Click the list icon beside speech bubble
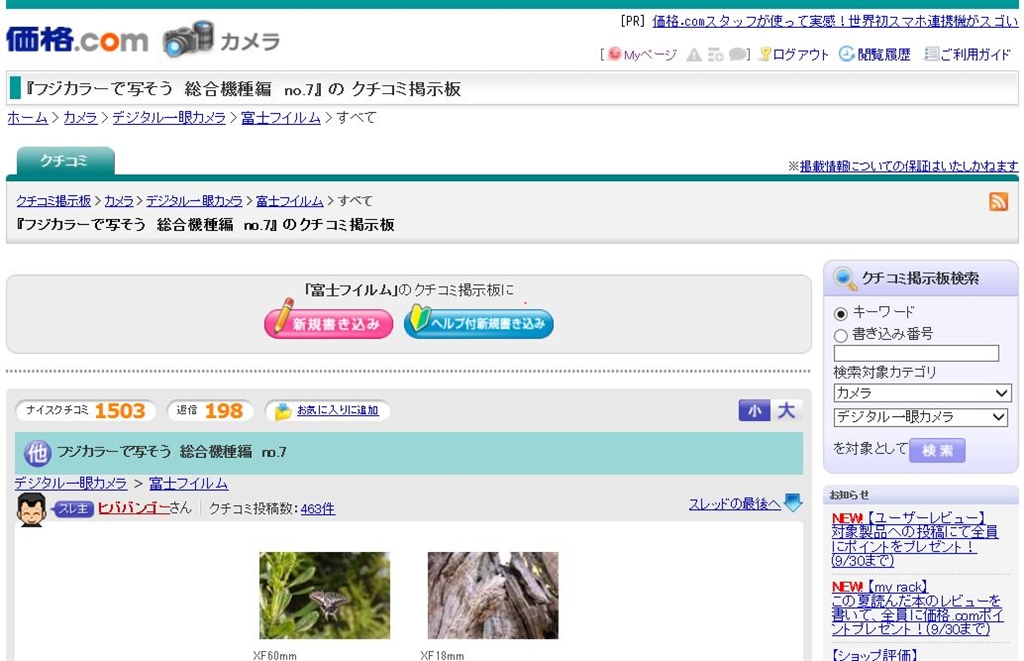1024x661 pixels. (715, 55)
